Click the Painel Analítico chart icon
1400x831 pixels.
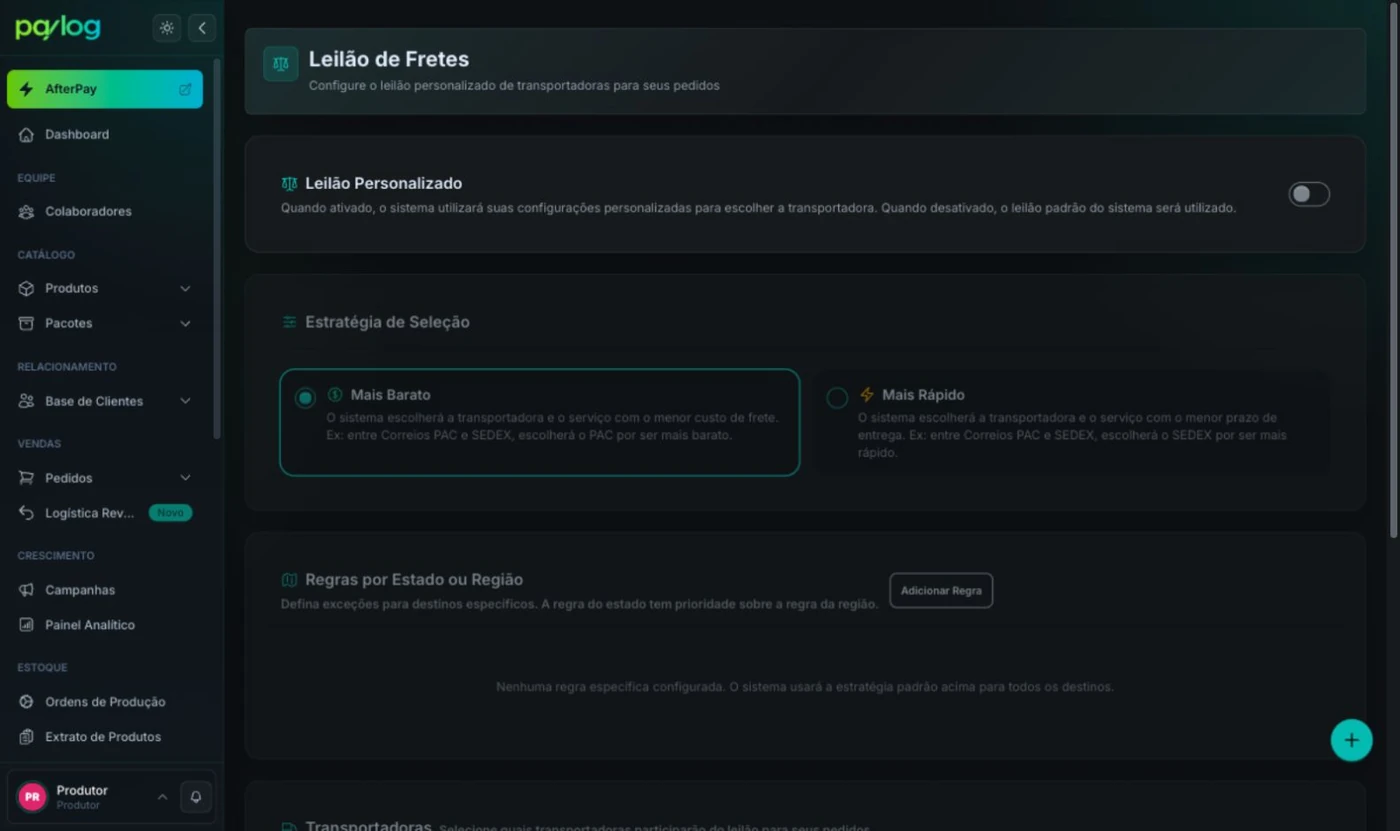tap(26, 625)
